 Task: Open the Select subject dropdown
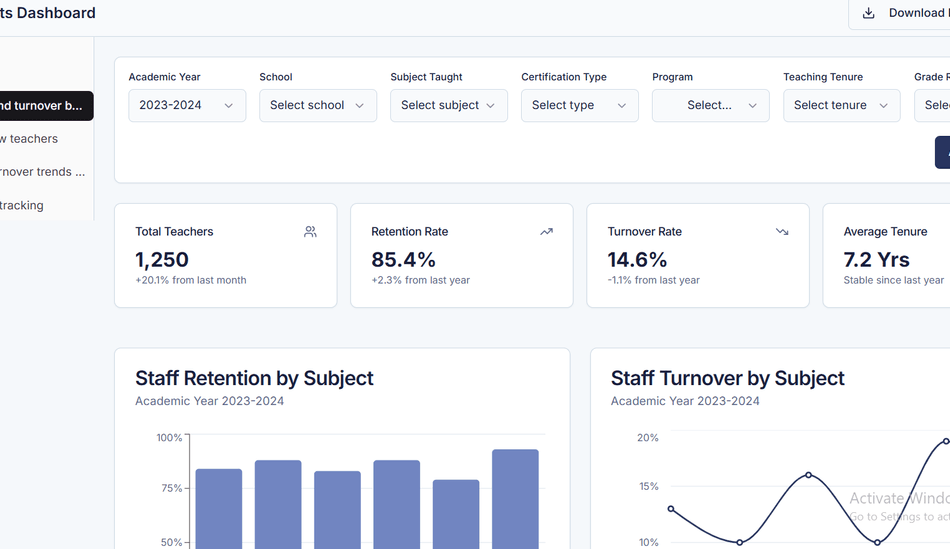pos(449,105)
